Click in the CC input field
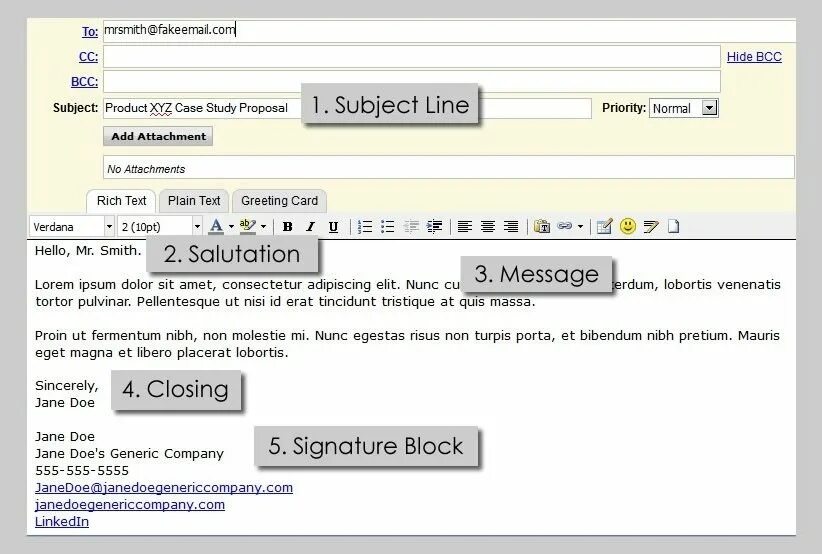 coord(412,57)
